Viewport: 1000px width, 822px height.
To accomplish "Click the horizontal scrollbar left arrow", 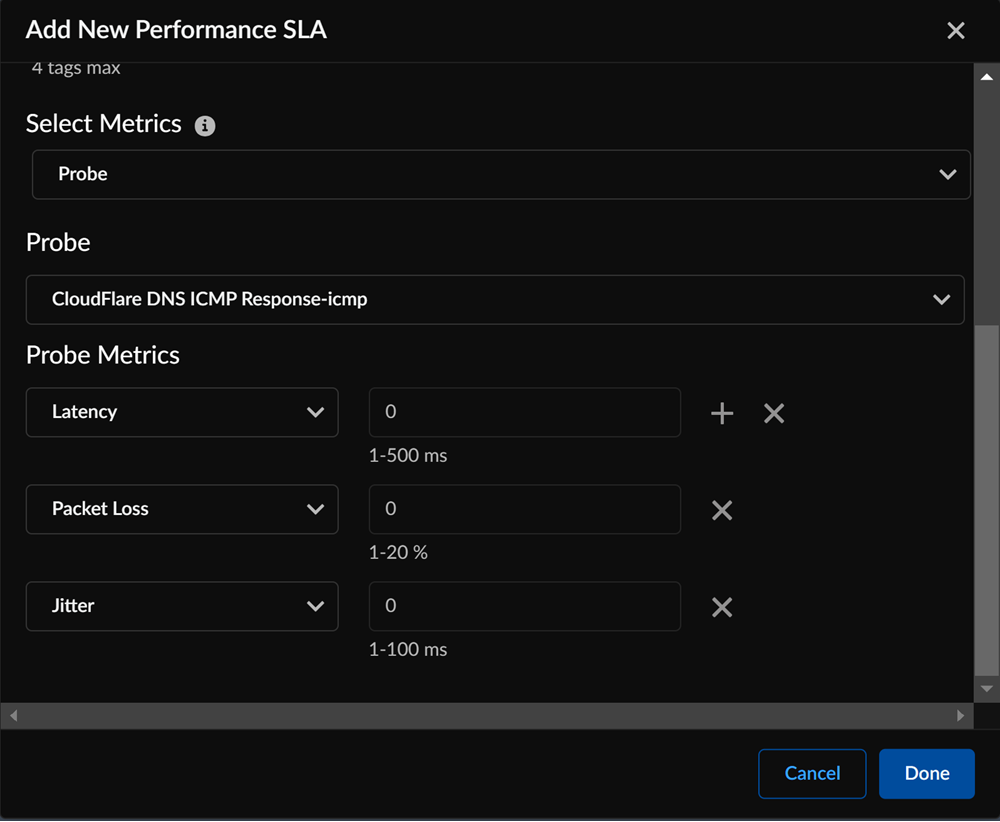I will [13, 716].
